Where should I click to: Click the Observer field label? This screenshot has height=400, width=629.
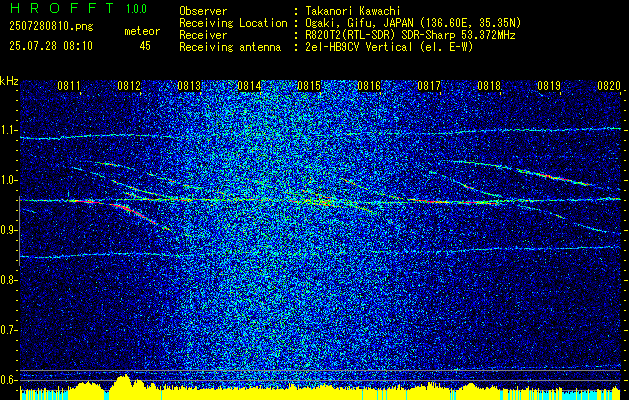[203, 12]
